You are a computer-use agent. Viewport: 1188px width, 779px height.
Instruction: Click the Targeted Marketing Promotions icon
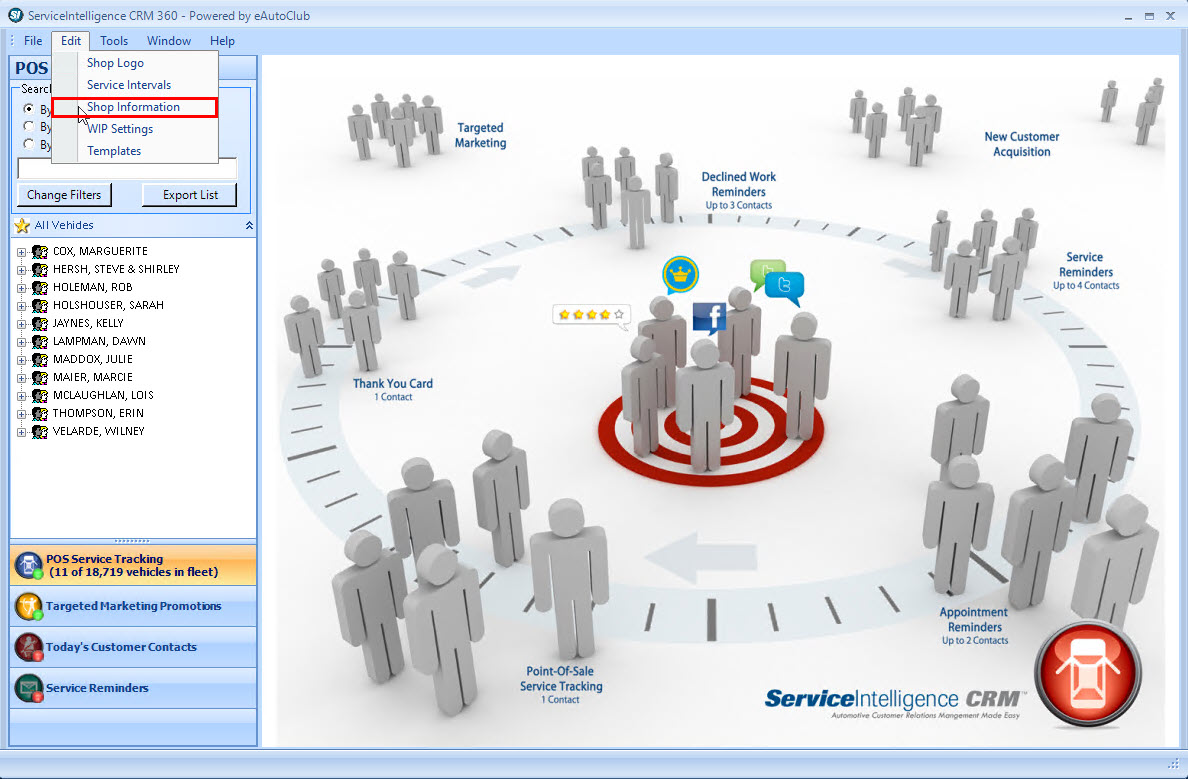tap(29, 606)
